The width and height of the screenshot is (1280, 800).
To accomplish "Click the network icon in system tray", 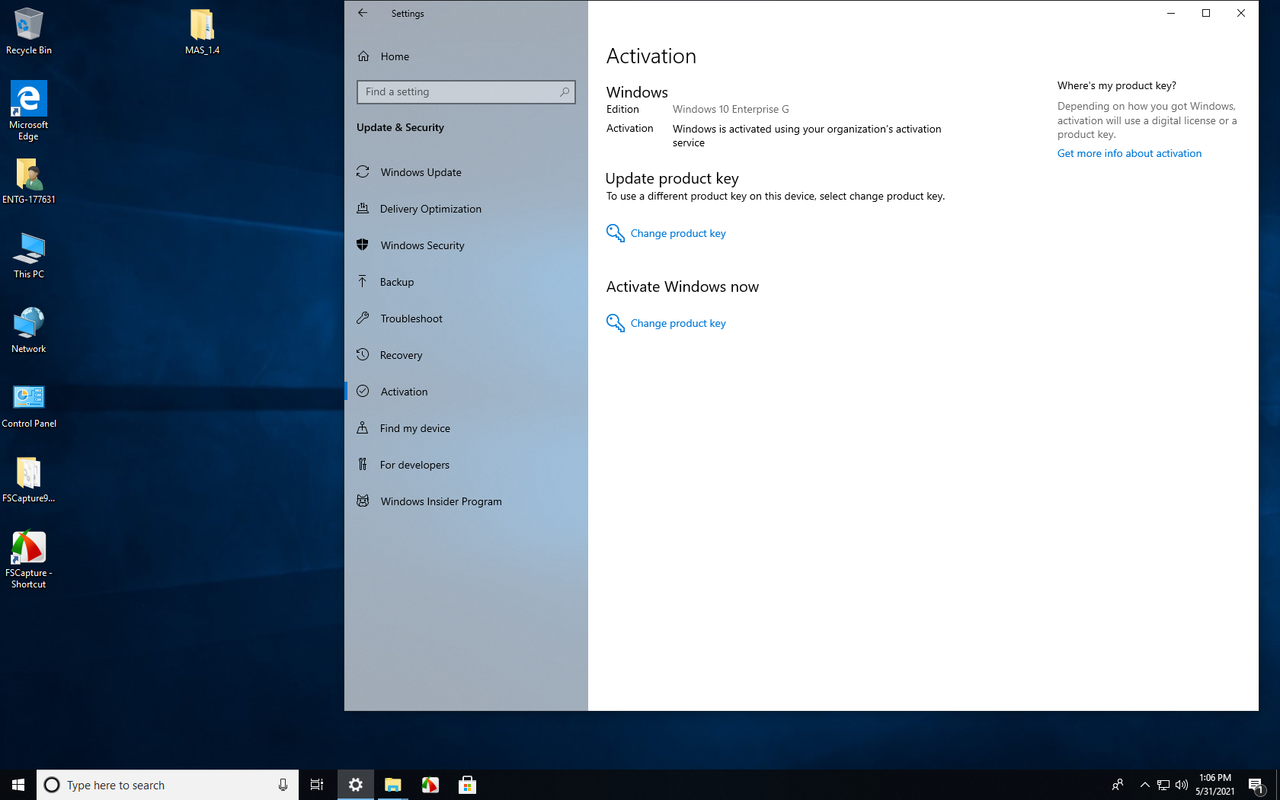I will 1163,785.
